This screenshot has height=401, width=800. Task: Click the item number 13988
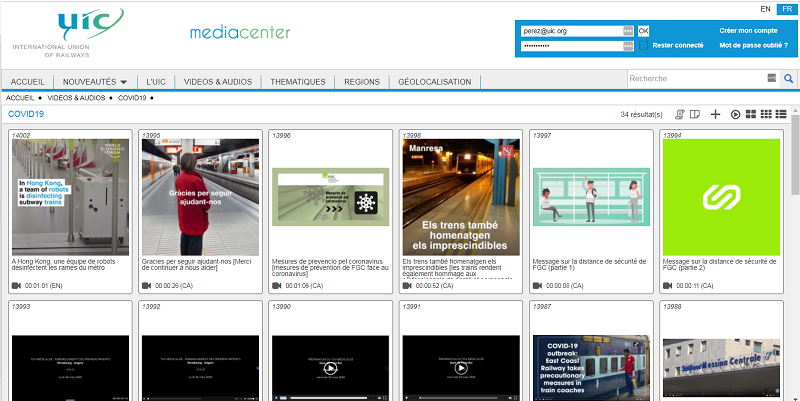[x=672, y=307]
